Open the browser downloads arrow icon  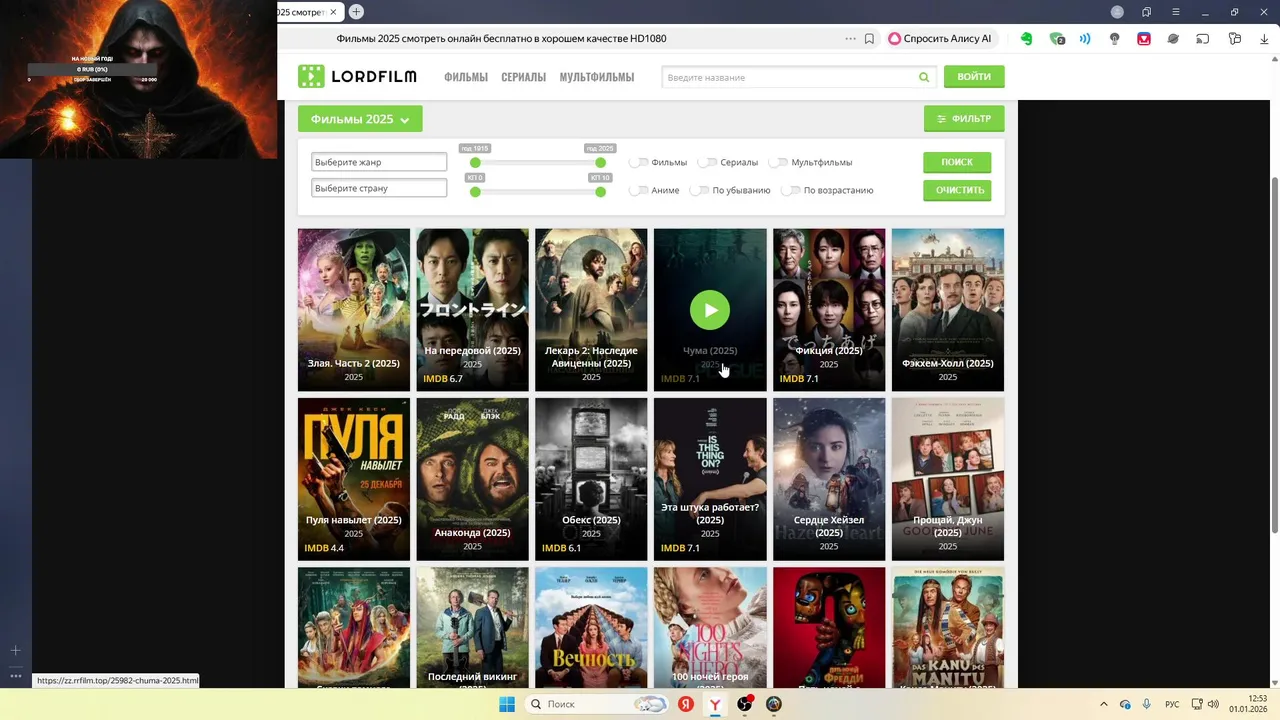pos(1264,39)
